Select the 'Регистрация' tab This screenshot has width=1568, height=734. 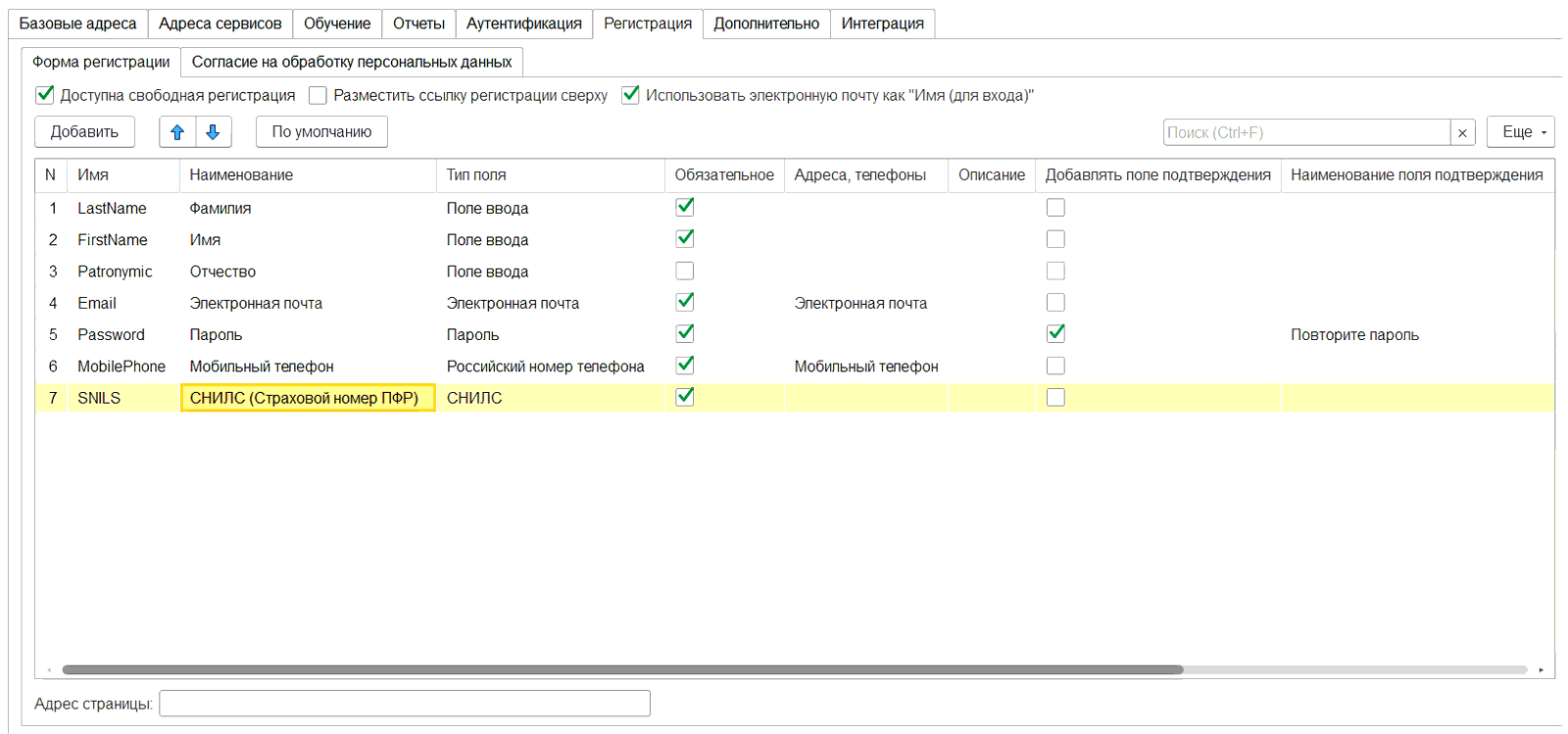[x=648, y=24]
